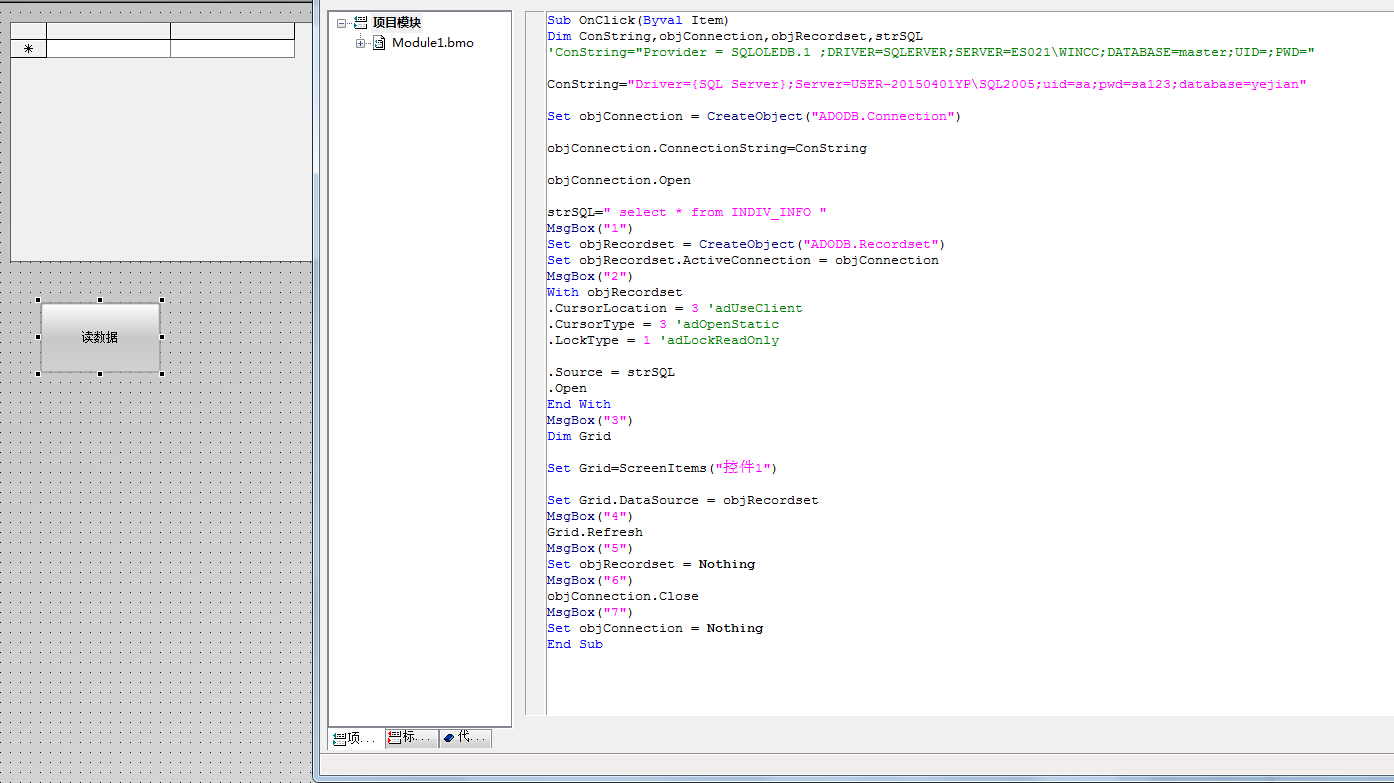
Task: Click the .LockType = 1 line
Action: 663,340
